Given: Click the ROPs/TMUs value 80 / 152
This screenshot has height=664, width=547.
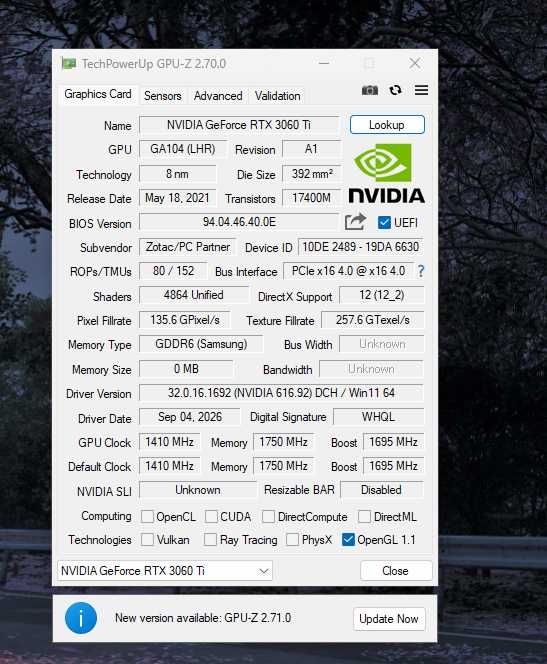Looking at the screenshot, I should click(173, 271).
